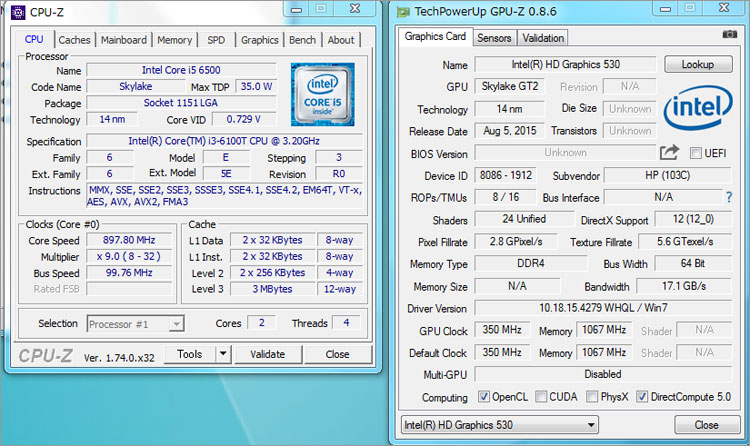Click the Shaders value 24 Unified
750x446 pixels.
coord(524,219)
